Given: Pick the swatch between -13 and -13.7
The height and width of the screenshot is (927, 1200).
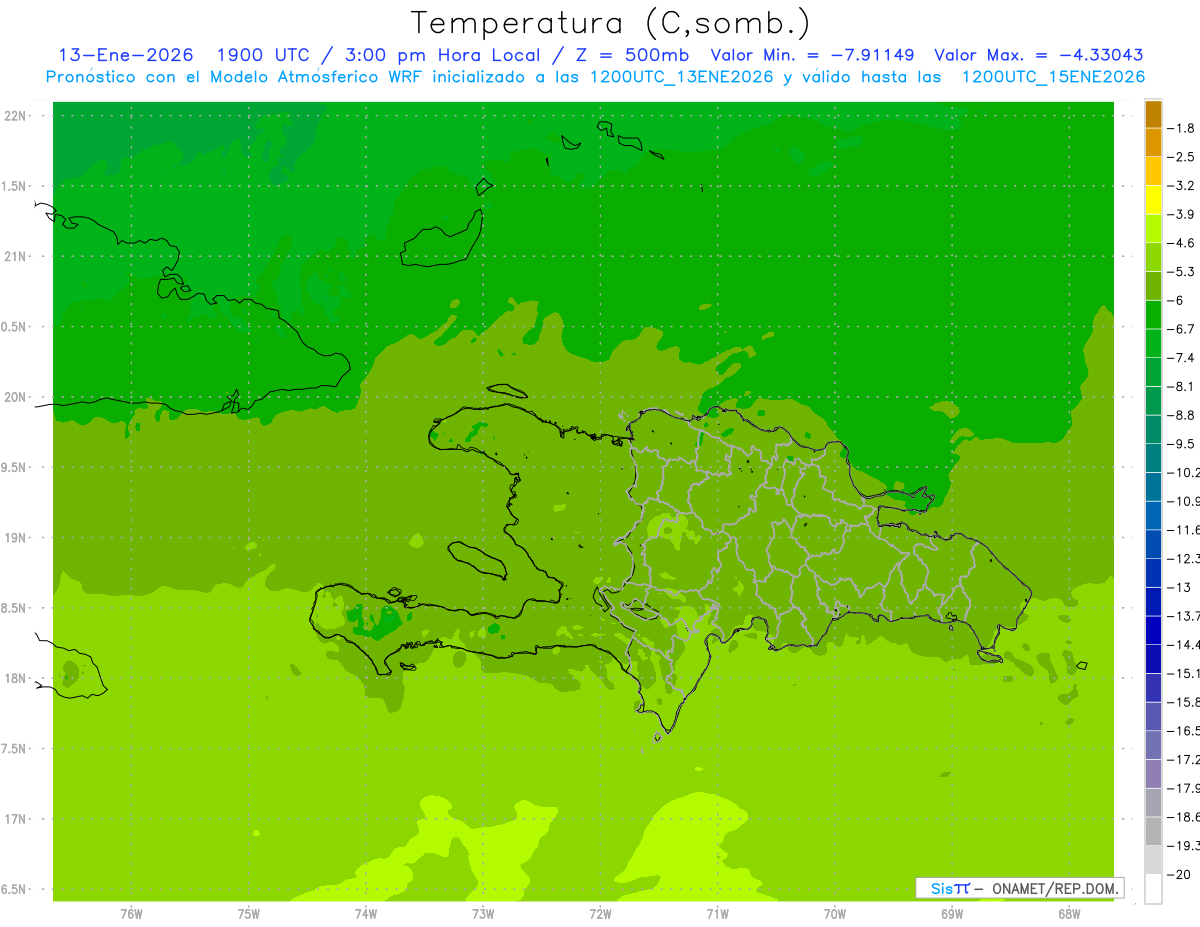Looking at the screenshot, I should coord(1153,602).
